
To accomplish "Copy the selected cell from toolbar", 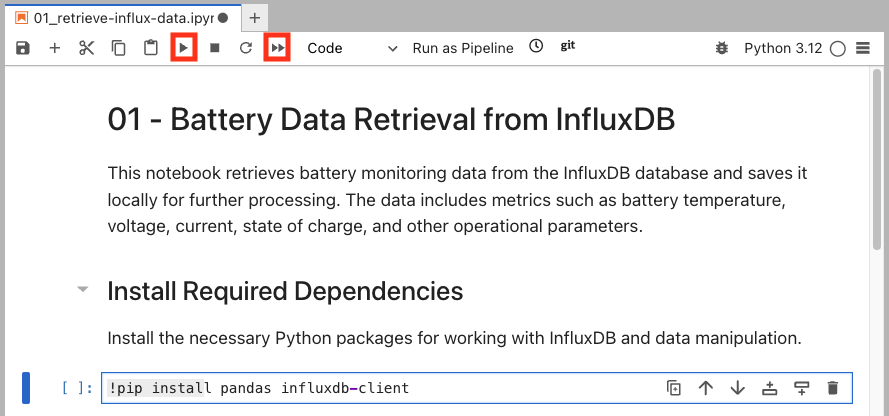I will pos(118,48).
